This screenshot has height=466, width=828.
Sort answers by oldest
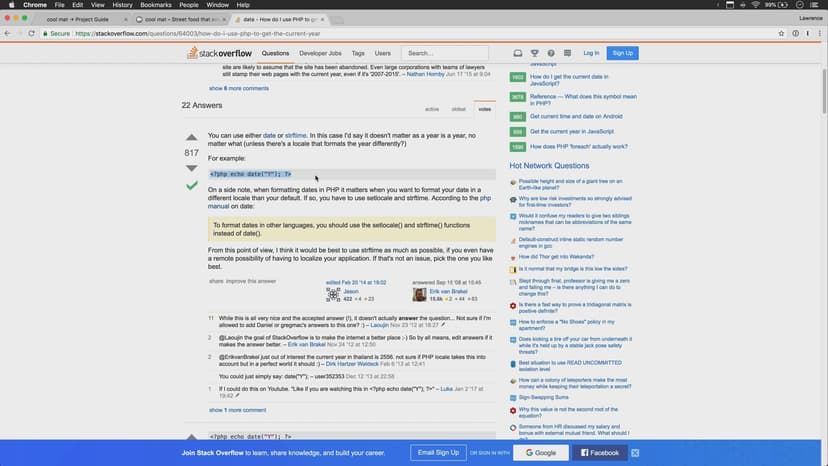point(458,109)
